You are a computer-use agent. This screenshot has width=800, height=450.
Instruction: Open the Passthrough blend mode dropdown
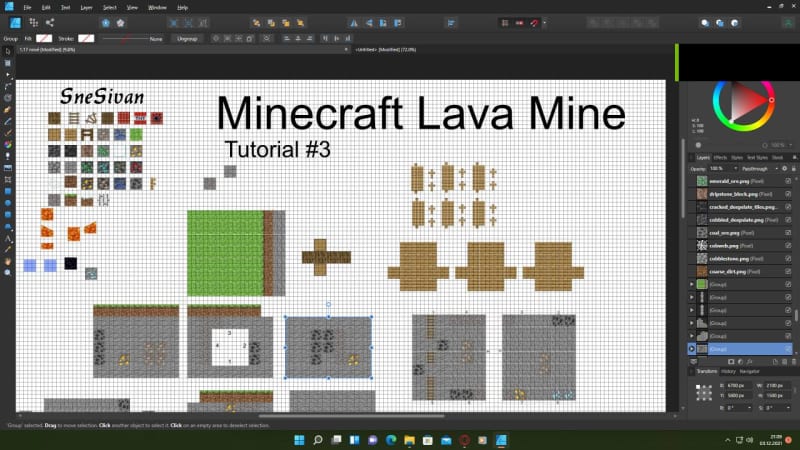pos(777,168)
